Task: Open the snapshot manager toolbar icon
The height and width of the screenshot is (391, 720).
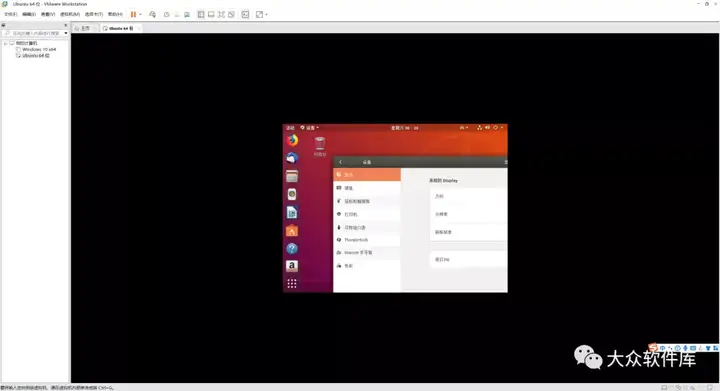Action: [187, 14]
